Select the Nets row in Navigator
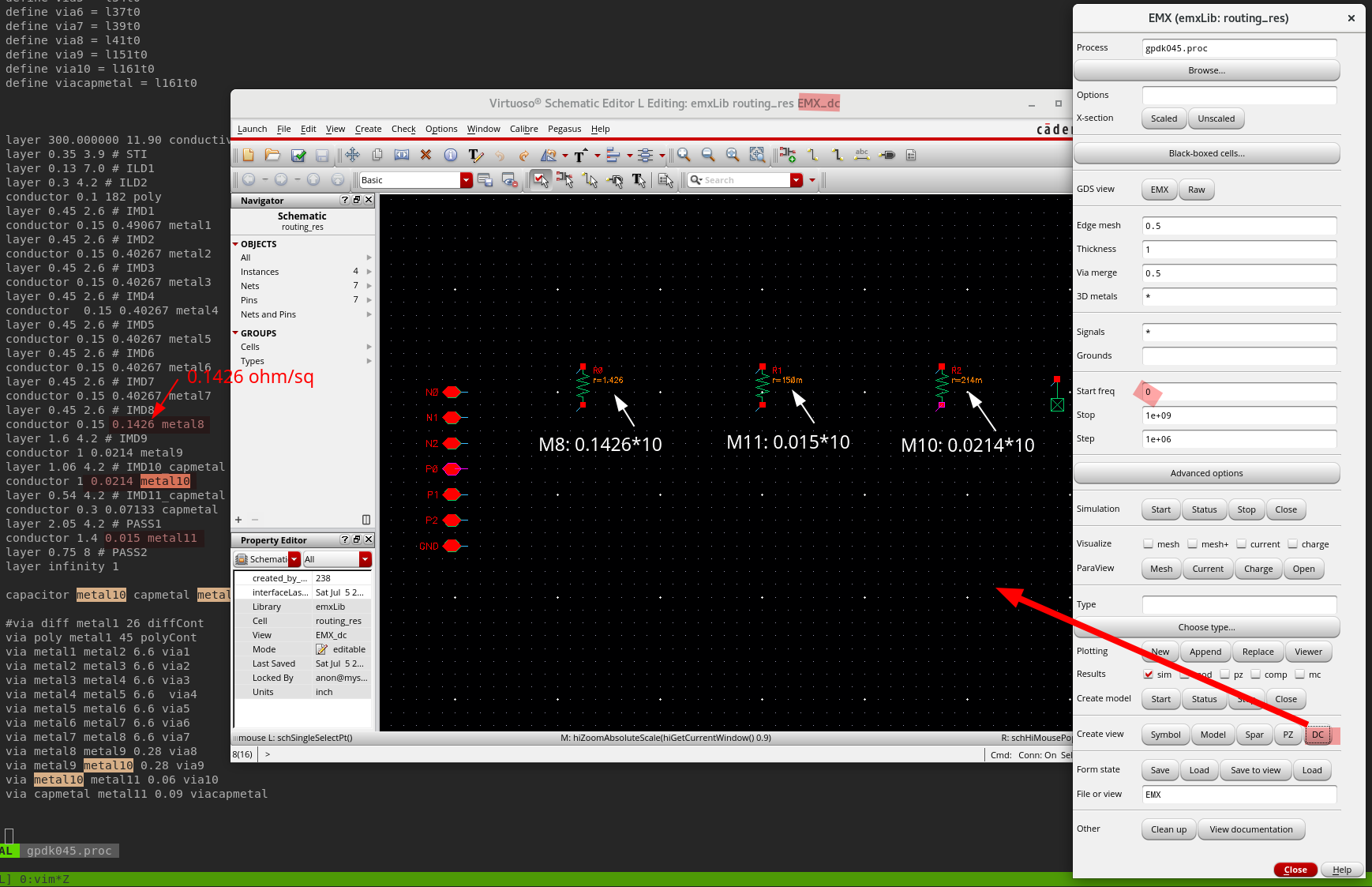Viewport: 1372px width, 887px height. [x=302, y=286]
